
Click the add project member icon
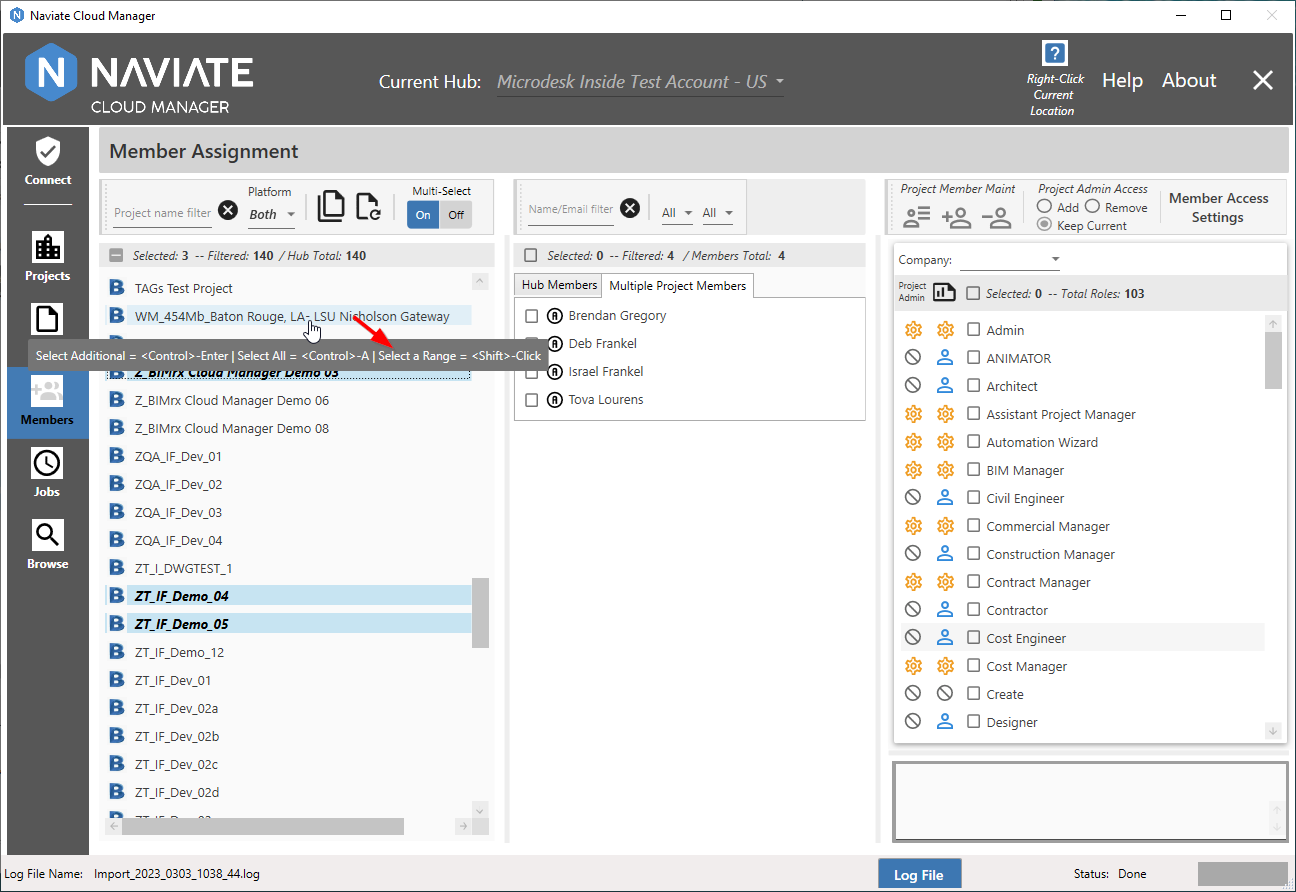957,217
